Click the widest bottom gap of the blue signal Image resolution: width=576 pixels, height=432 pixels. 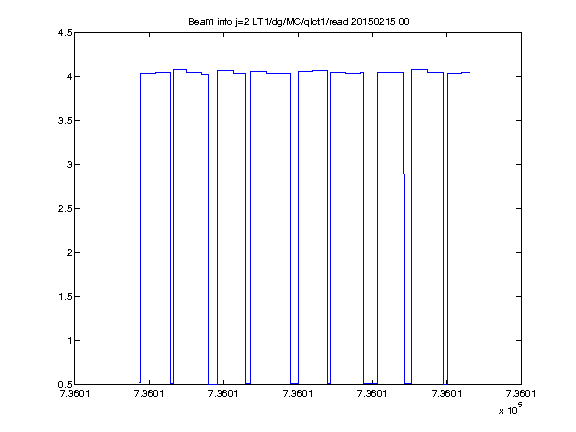click(370, 384)
